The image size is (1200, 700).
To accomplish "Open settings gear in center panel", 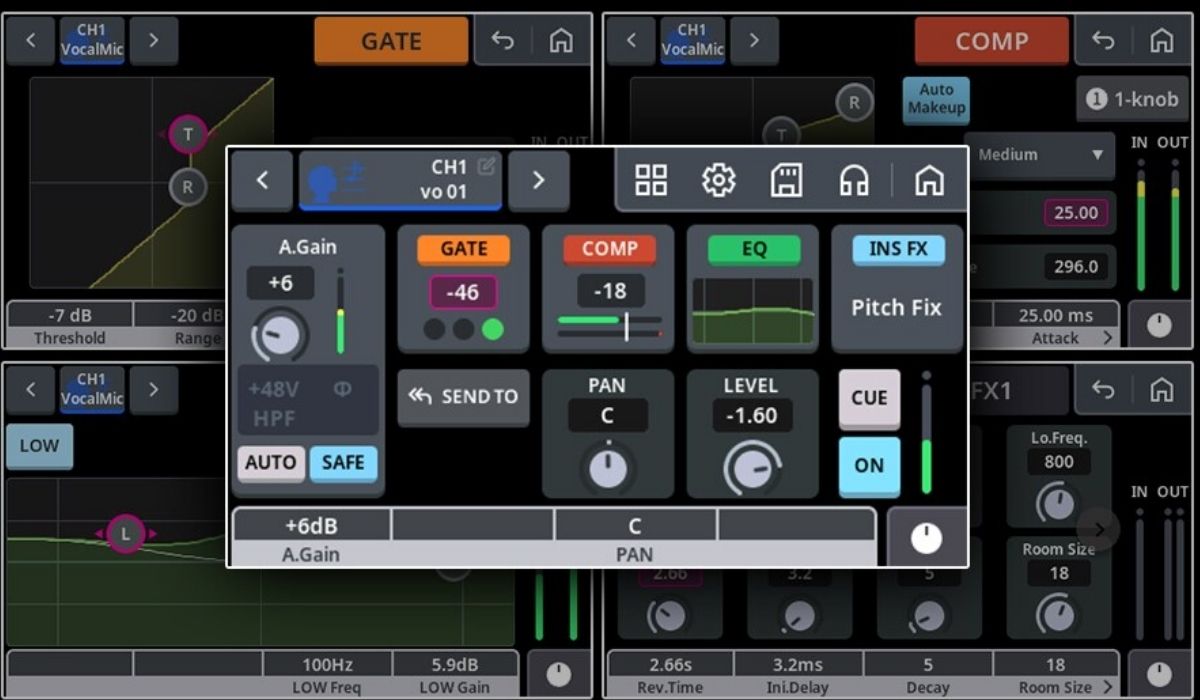I will 719,180.
